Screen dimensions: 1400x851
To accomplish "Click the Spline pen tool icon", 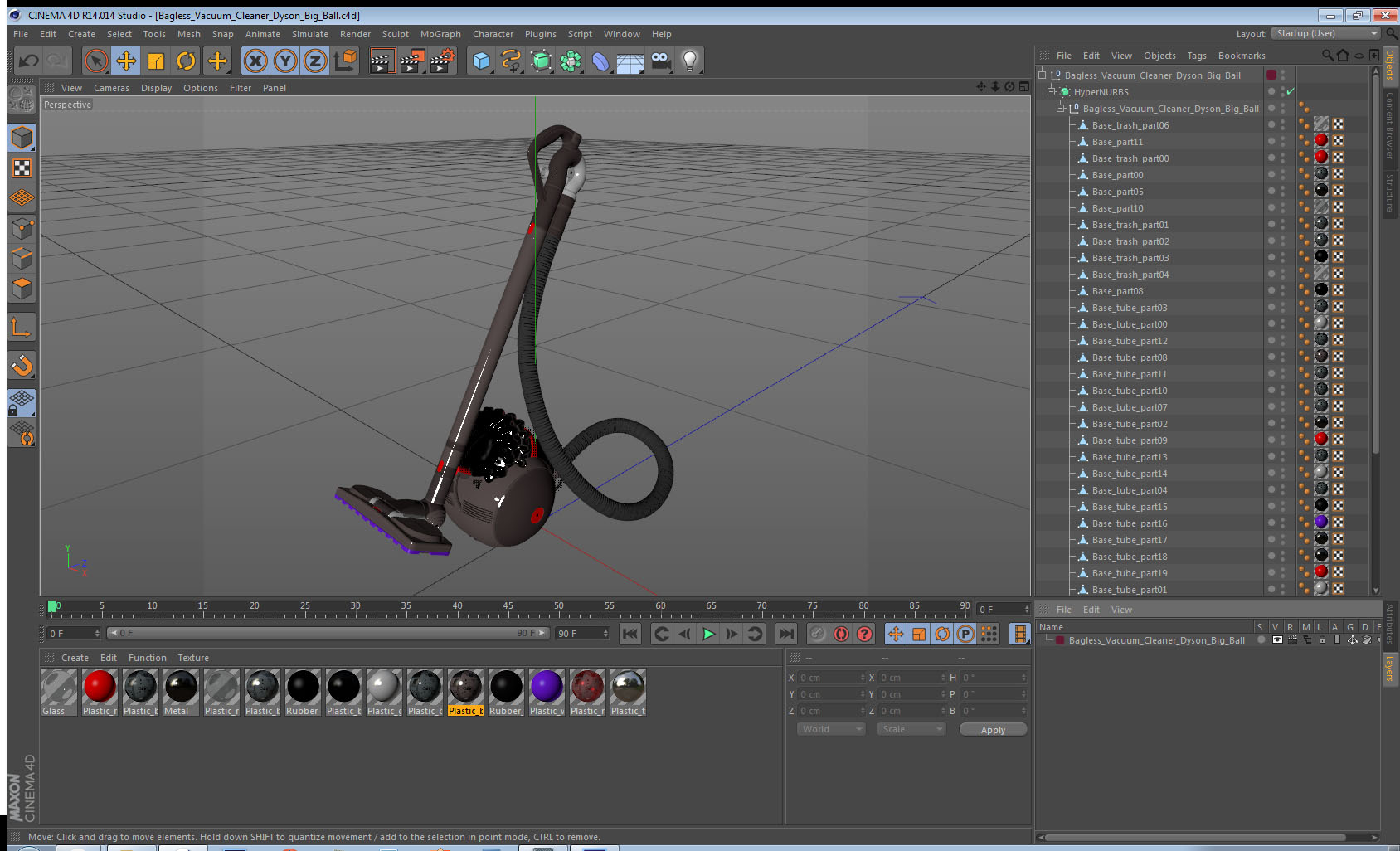I will (511, 61).
